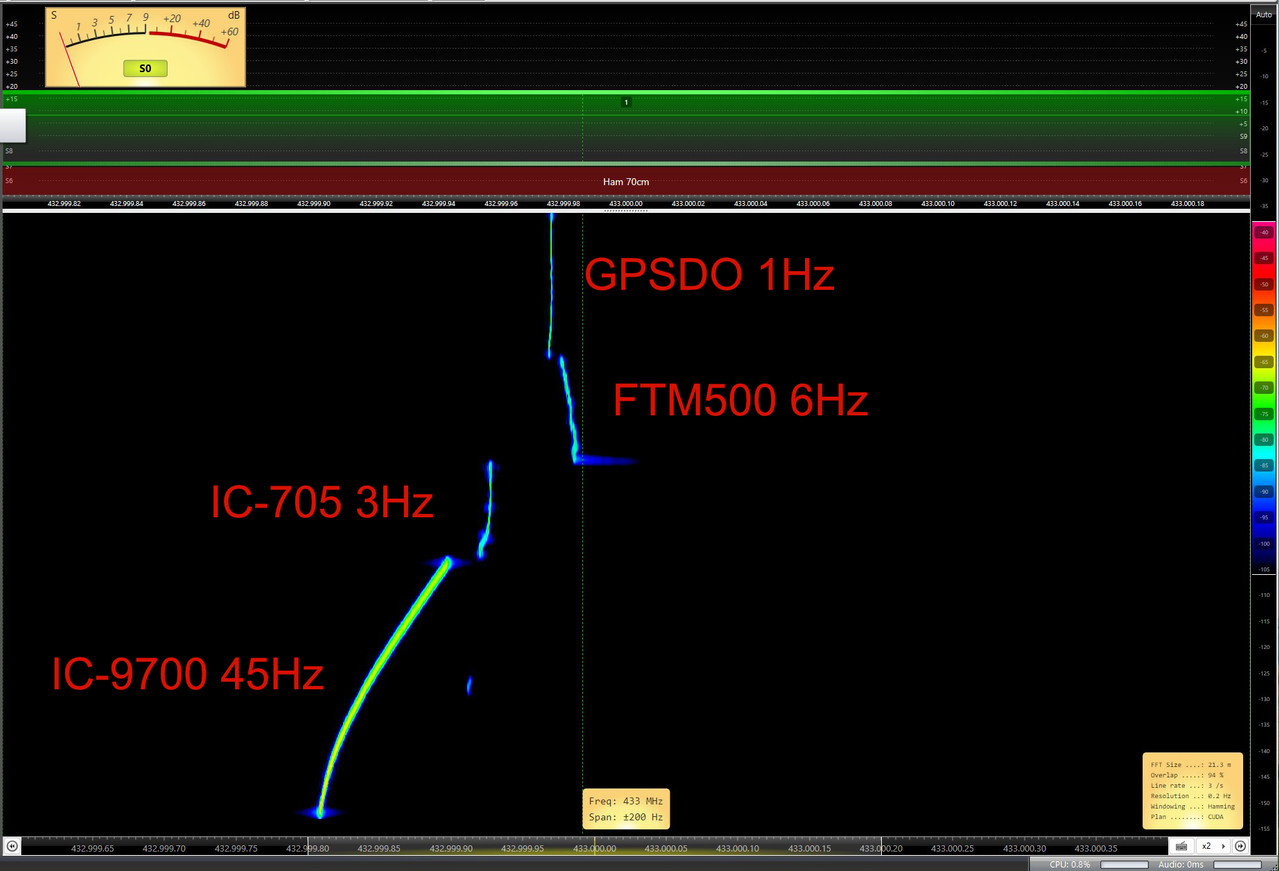The width and height of the screenshot is (1279, 871).
Task: Click 432.999.80 on the bottom navigation scale
Action: (x=307, y=848)
